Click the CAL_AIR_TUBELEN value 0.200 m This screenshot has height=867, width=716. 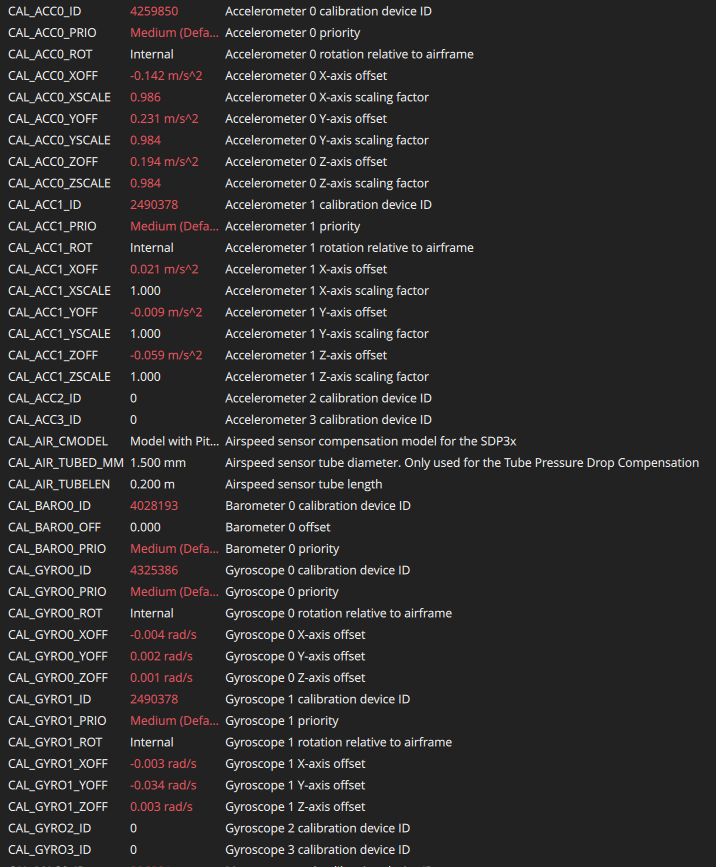tap(152, 484)
